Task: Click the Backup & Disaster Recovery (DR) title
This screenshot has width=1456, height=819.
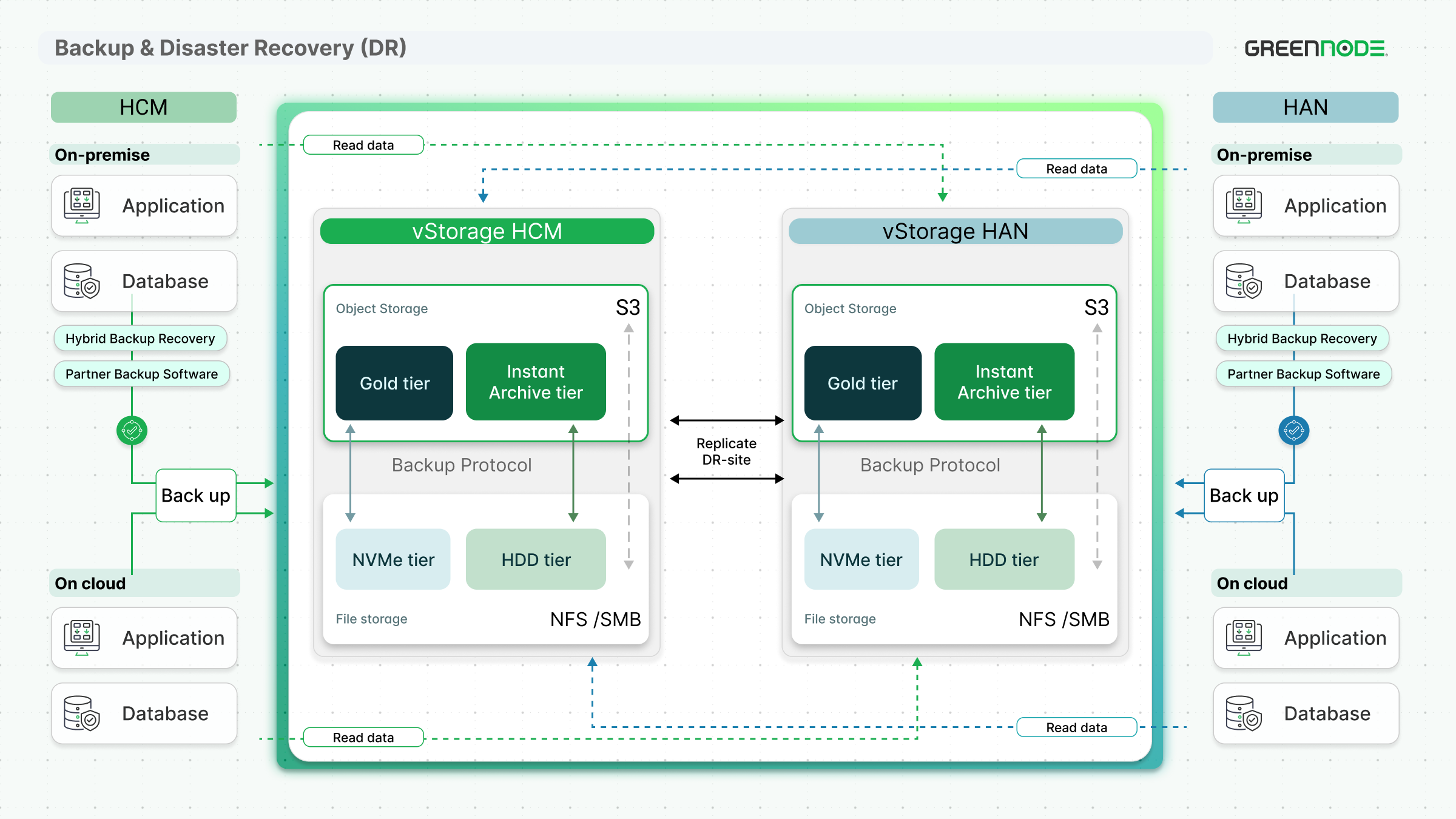Action: pyautogui.click(x=231, y=48)
